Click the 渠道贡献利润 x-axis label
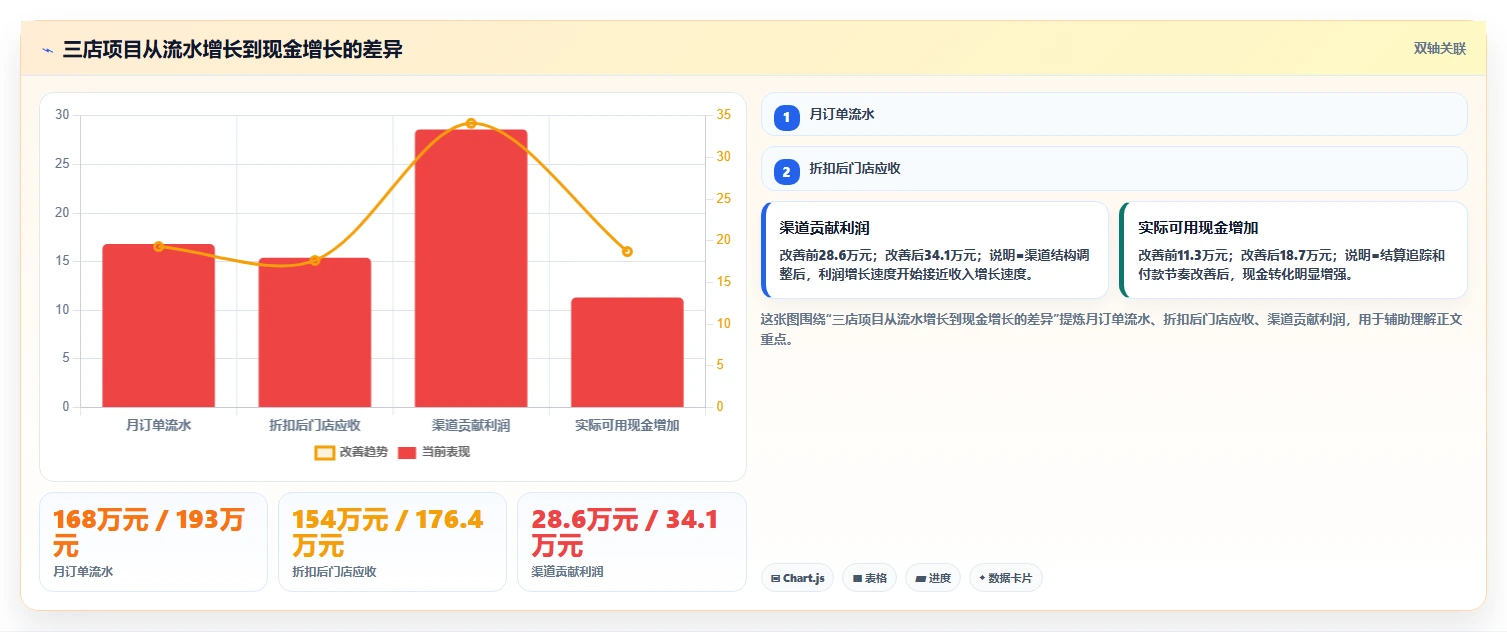The image size is (1507, 632). (471, 425)
